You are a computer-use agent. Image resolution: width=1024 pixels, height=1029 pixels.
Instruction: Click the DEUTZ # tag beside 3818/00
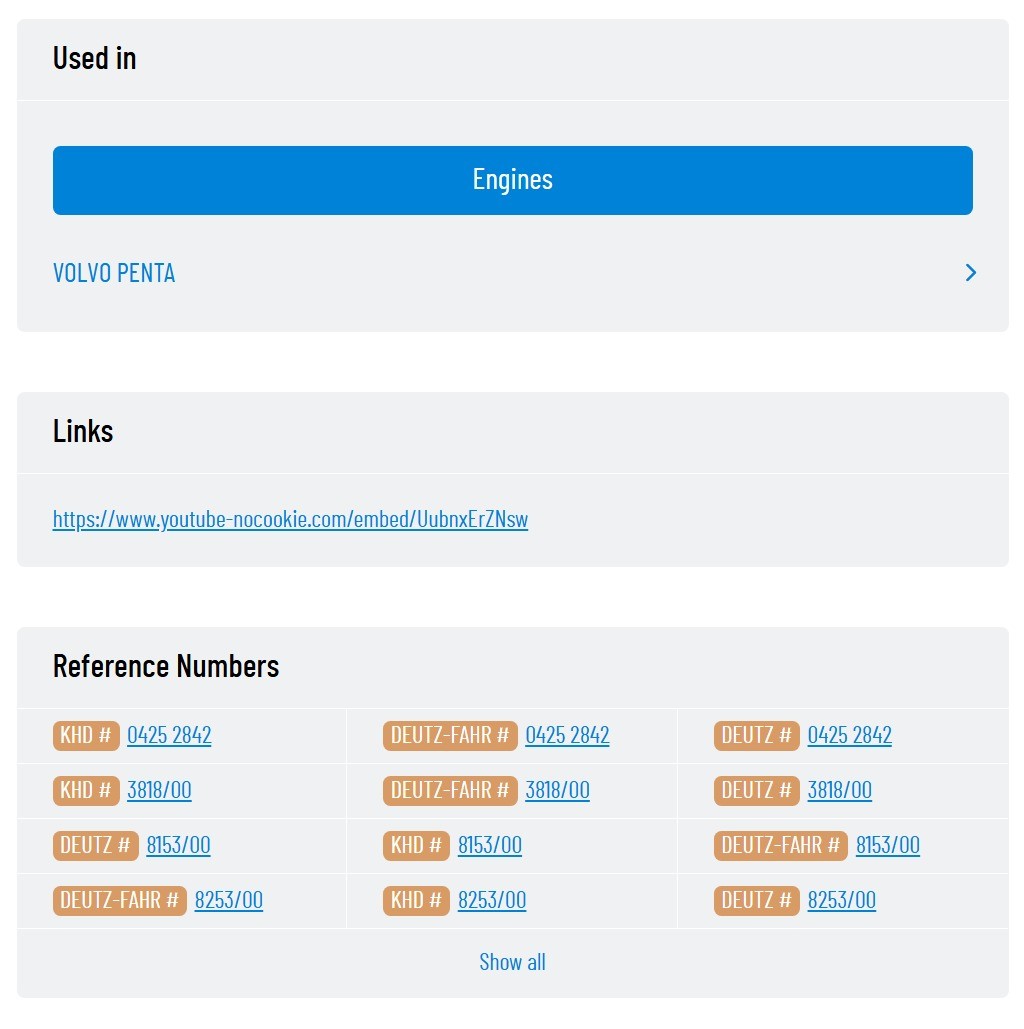[756, 790]
